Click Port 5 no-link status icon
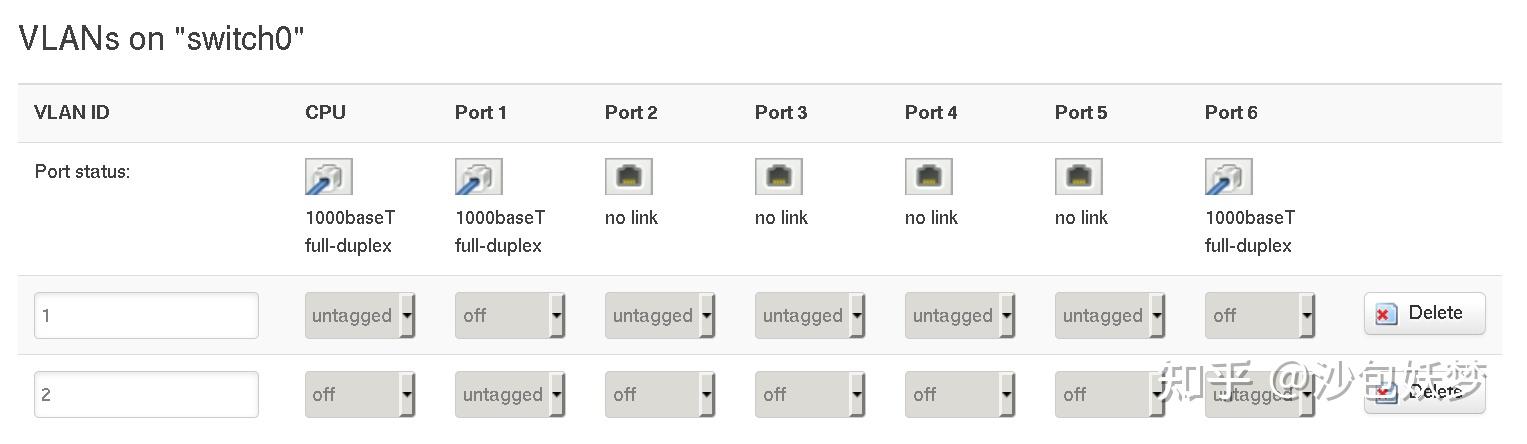This screenshot has height=444, width=1527. click(x=1078, y=177)
